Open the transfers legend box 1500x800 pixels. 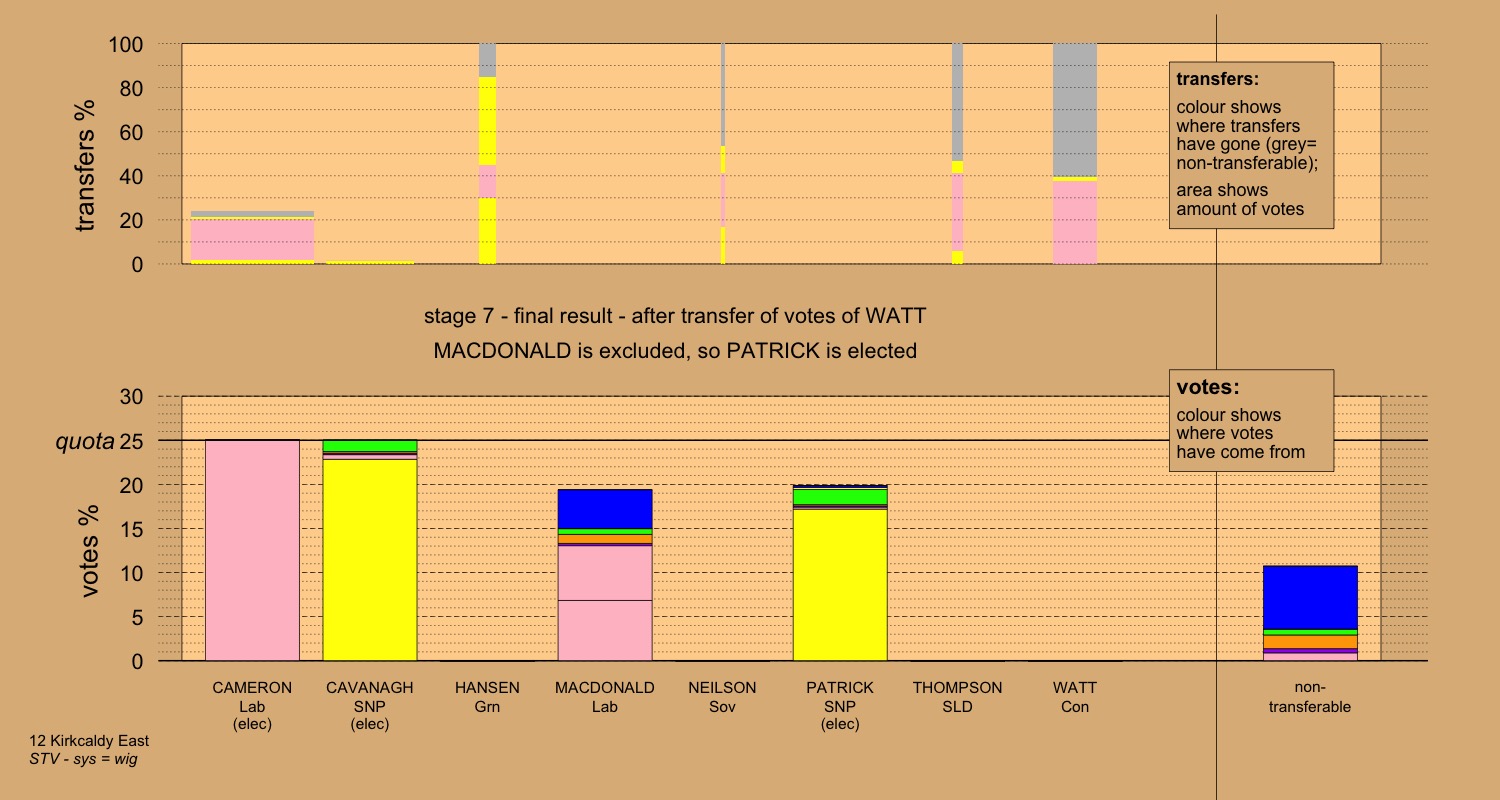click(1251, 145)
